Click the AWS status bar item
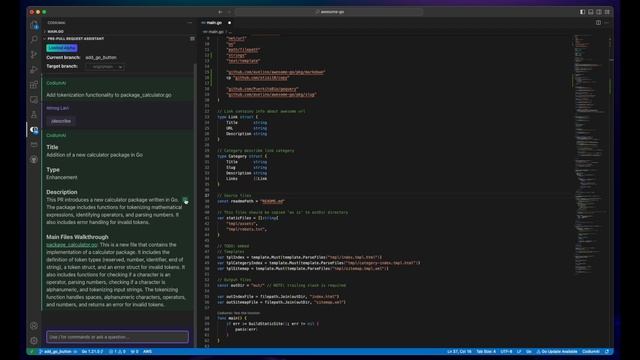The width and height of the screenshot is (640, 360). tap(147, 351)
